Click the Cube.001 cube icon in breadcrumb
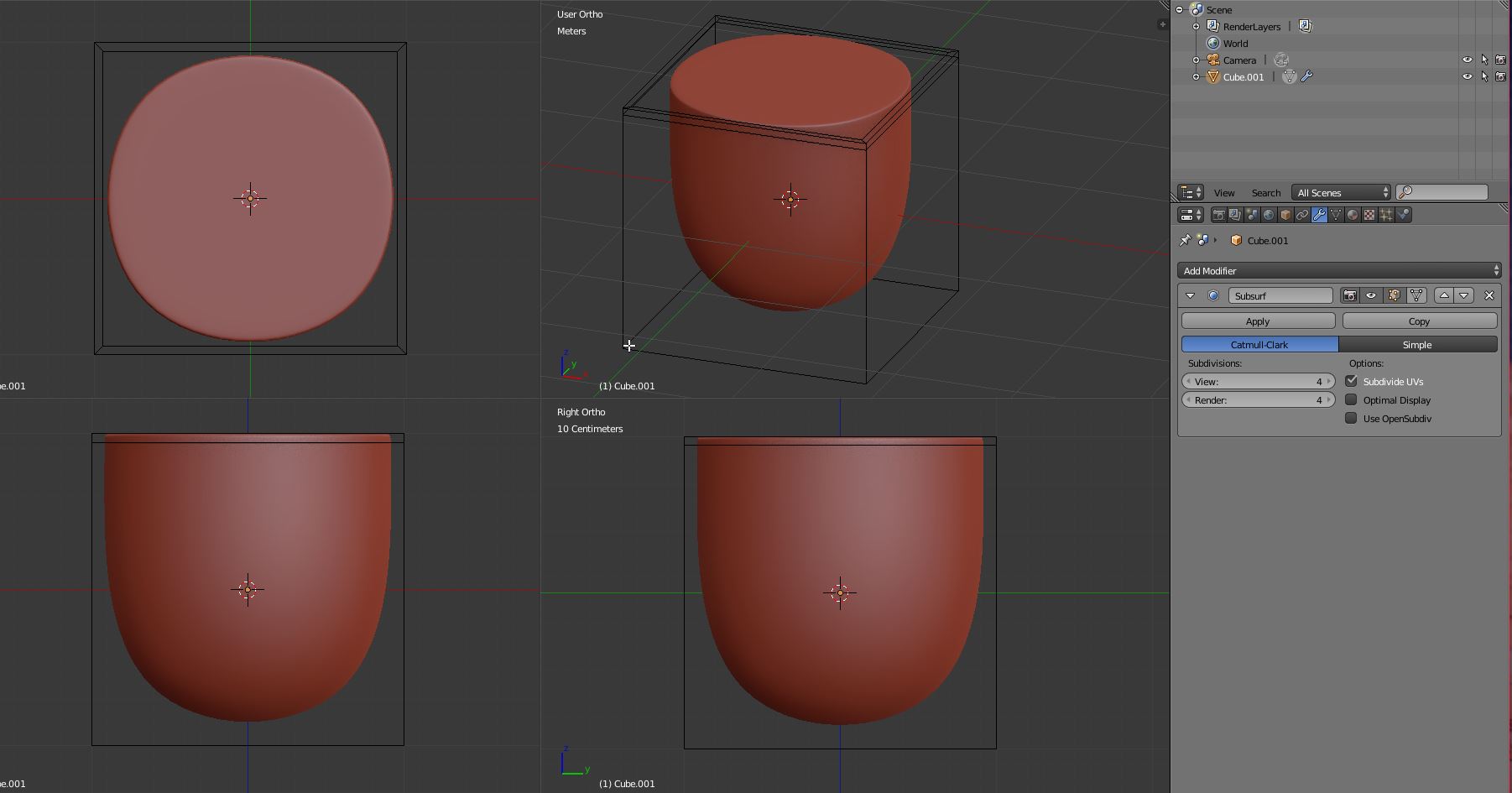The image size is (1512, 793). tap(1236, 241)
